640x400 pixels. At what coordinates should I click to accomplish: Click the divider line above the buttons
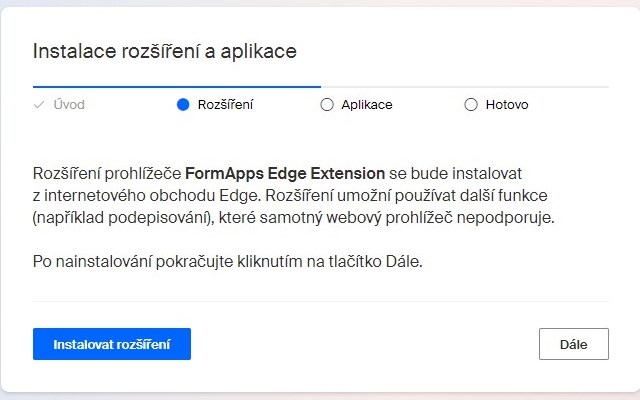[320, 301]
